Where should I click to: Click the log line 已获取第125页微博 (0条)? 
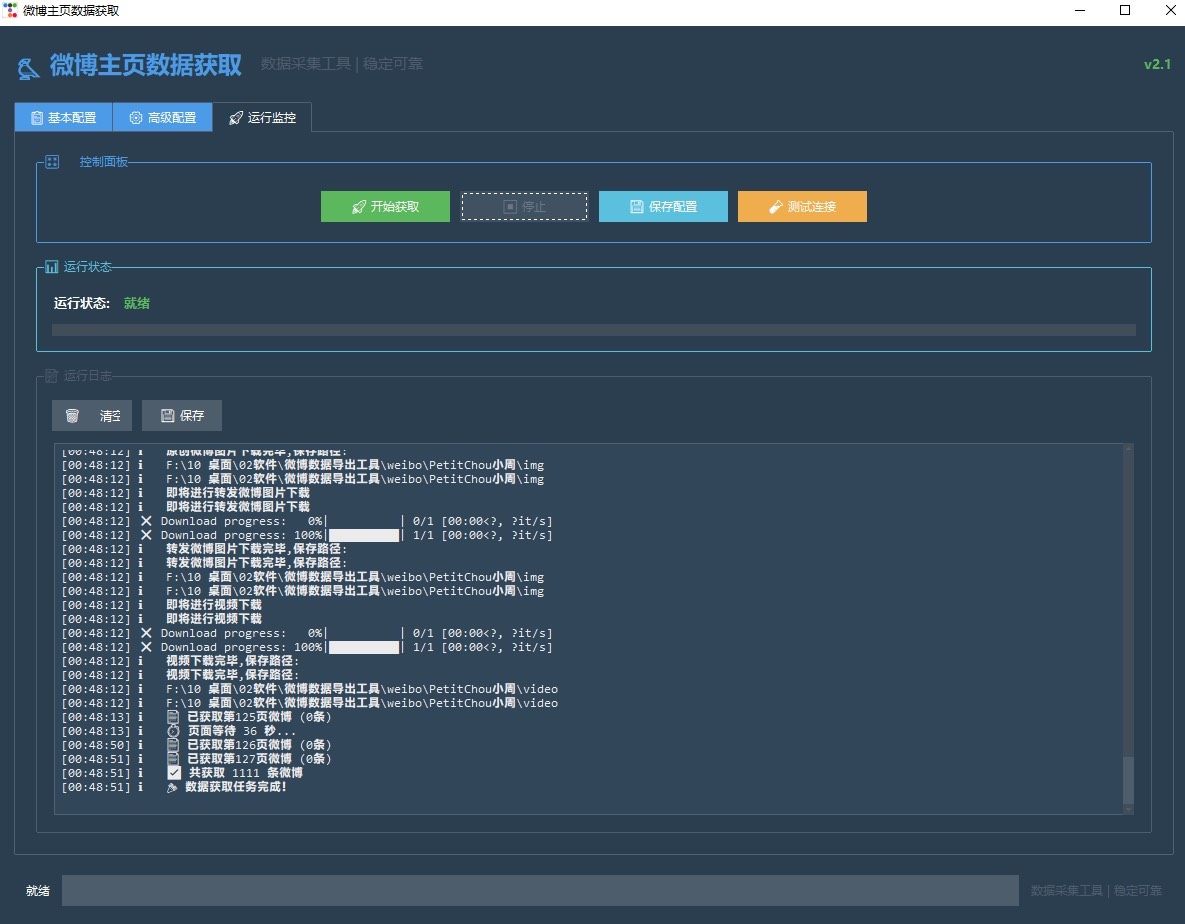tap(259, 717)
